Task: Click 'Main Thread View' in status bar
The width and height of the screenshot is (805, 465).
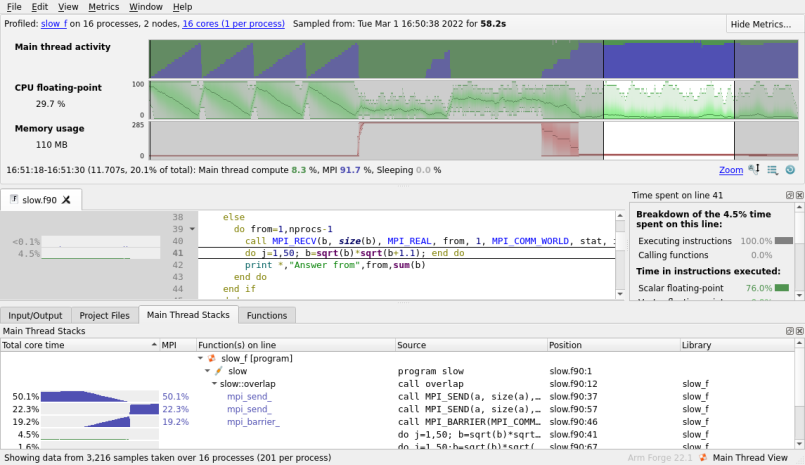Action: pos(750,457)
